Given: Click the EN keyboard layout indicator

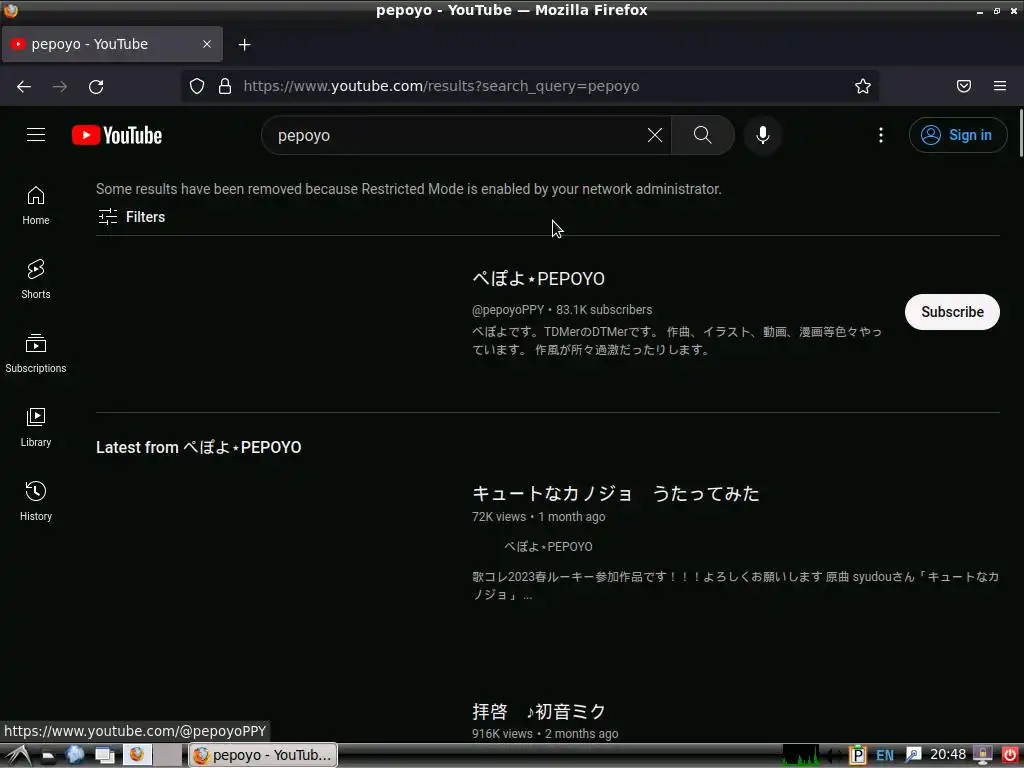Looking at the screenshot, I should tap(884, 755).
